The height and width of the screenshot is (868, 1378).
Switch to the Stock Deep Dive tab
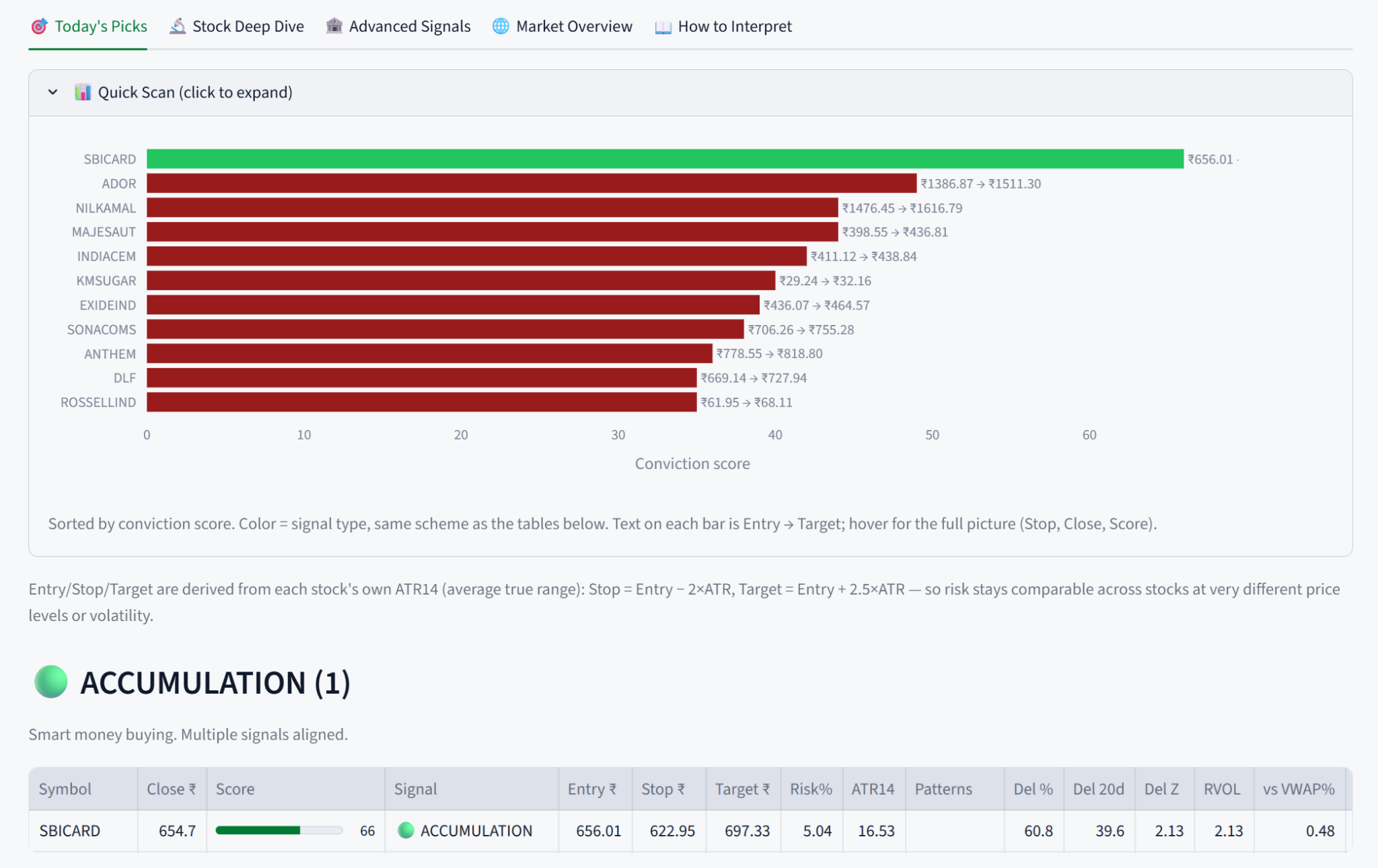tap(237, 26)
